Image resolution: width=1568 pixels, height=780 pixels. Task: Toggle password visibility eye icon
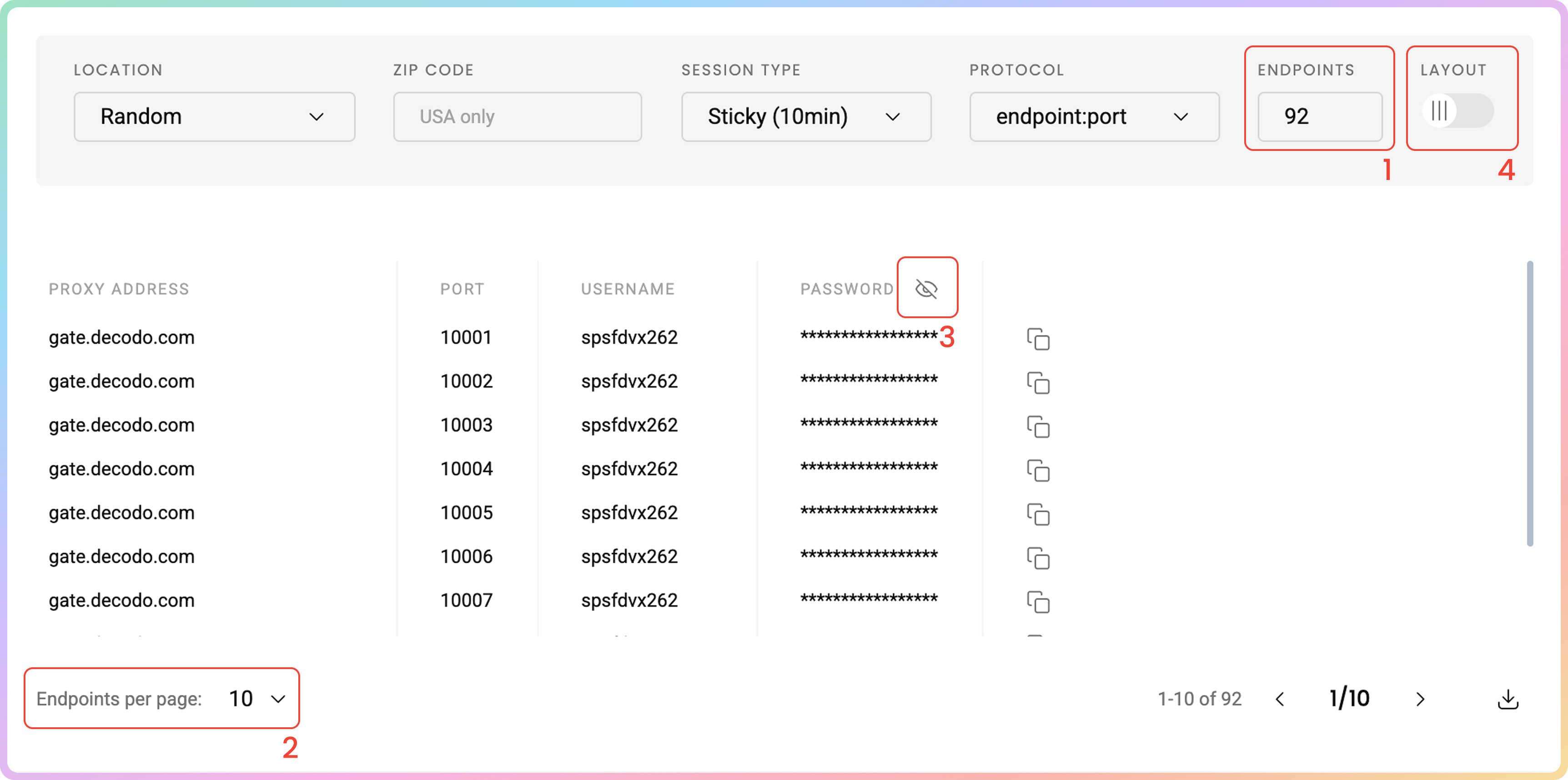pos(926,288)
